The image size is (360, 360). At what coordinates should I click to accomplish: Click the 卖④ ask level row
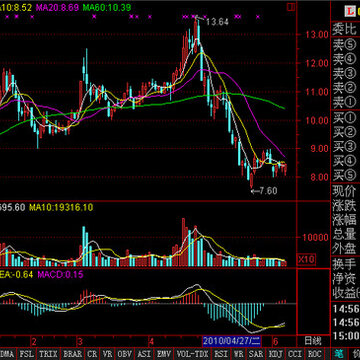(x=345, y=59)
